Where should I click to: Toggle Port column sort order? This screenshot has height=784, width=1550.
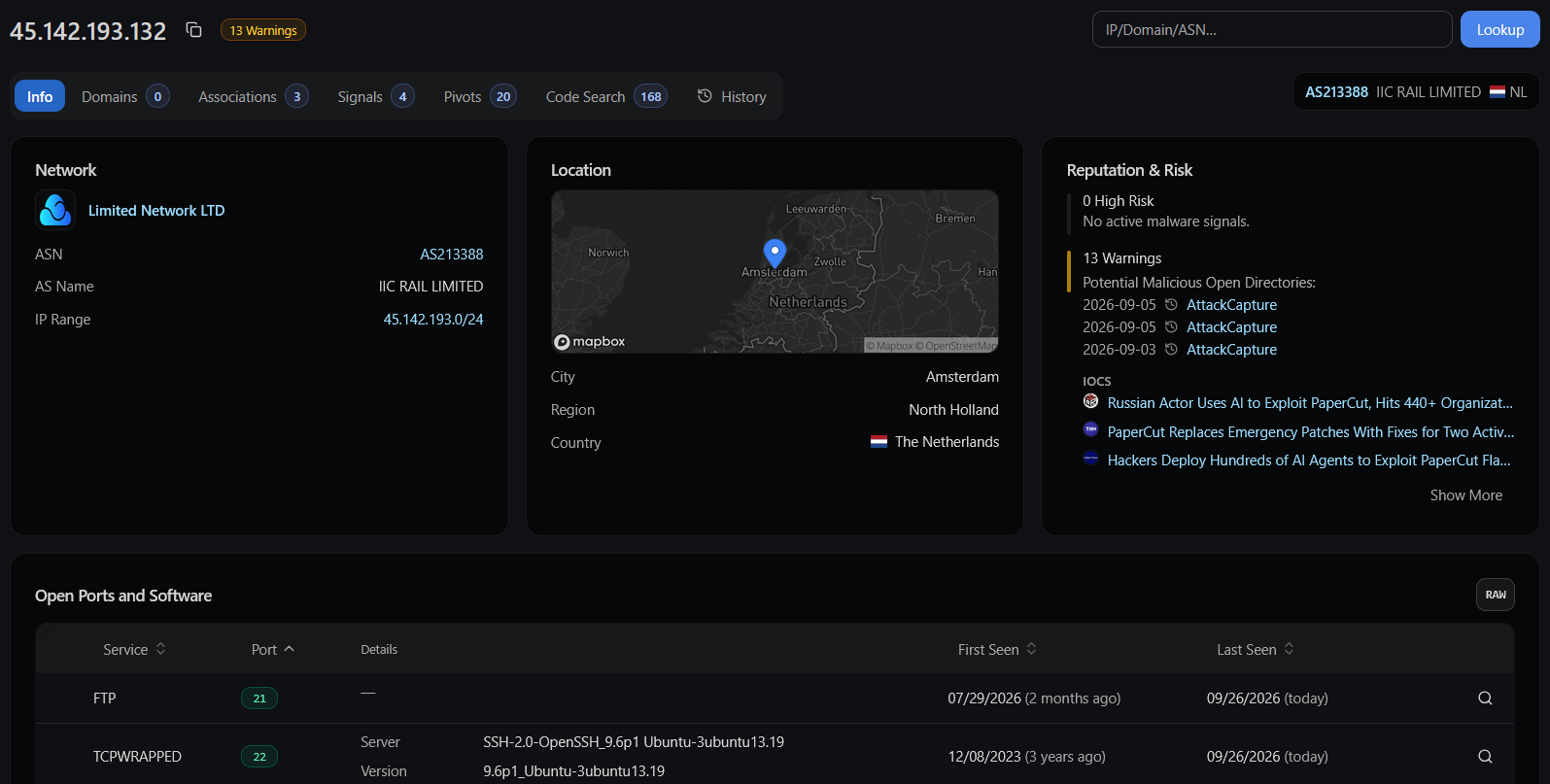point(272,649)
